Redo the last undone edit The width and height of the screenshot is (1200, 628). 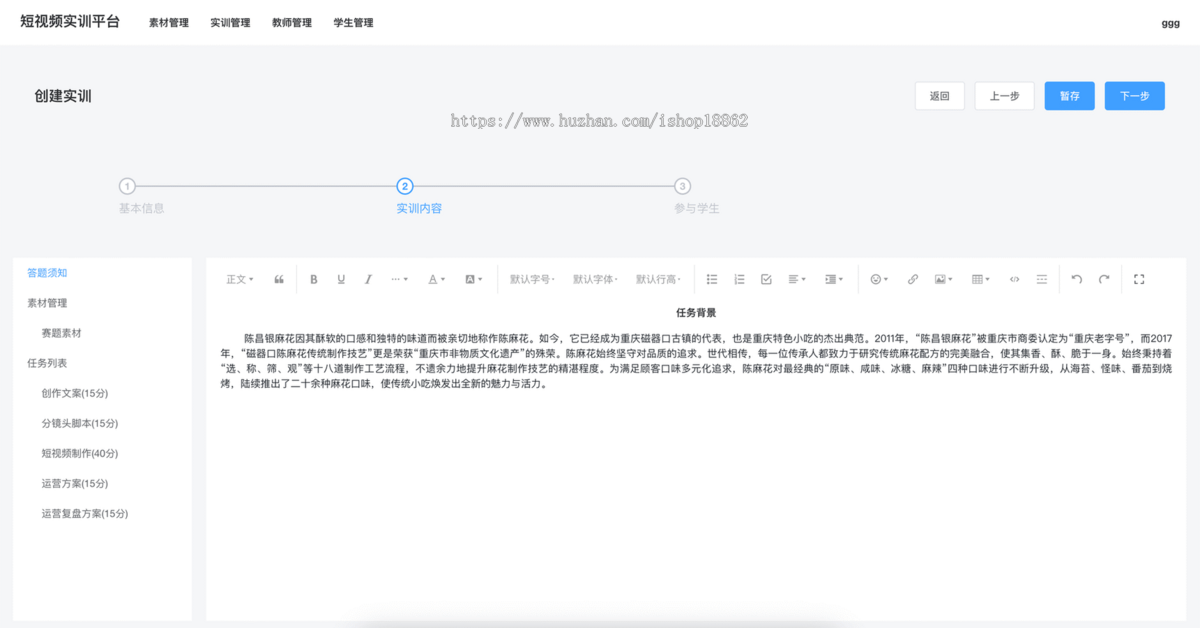click(x=1104, y=279)
